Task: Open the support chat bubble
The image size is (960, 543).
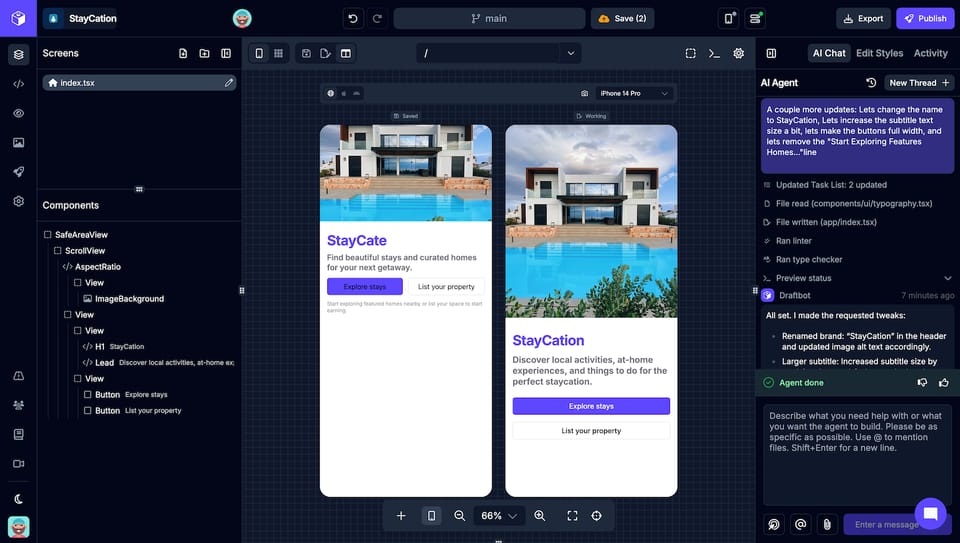Action: pyautogui.click(x=930, y=514)
